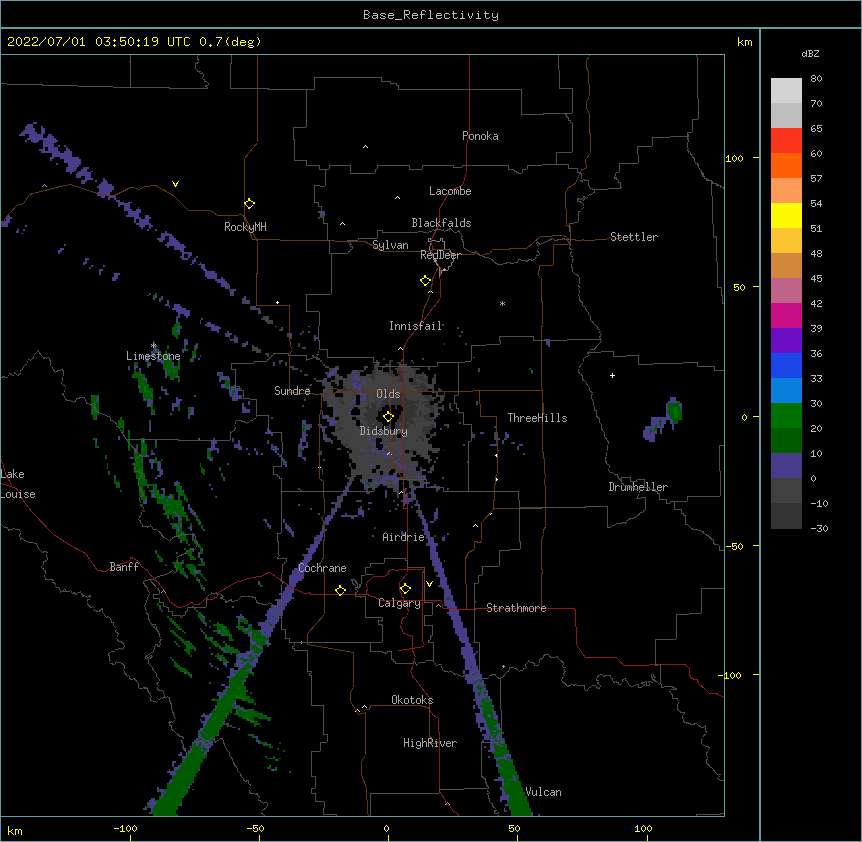Click the red 60-65 dBZ legend swatch

point(786,141)
